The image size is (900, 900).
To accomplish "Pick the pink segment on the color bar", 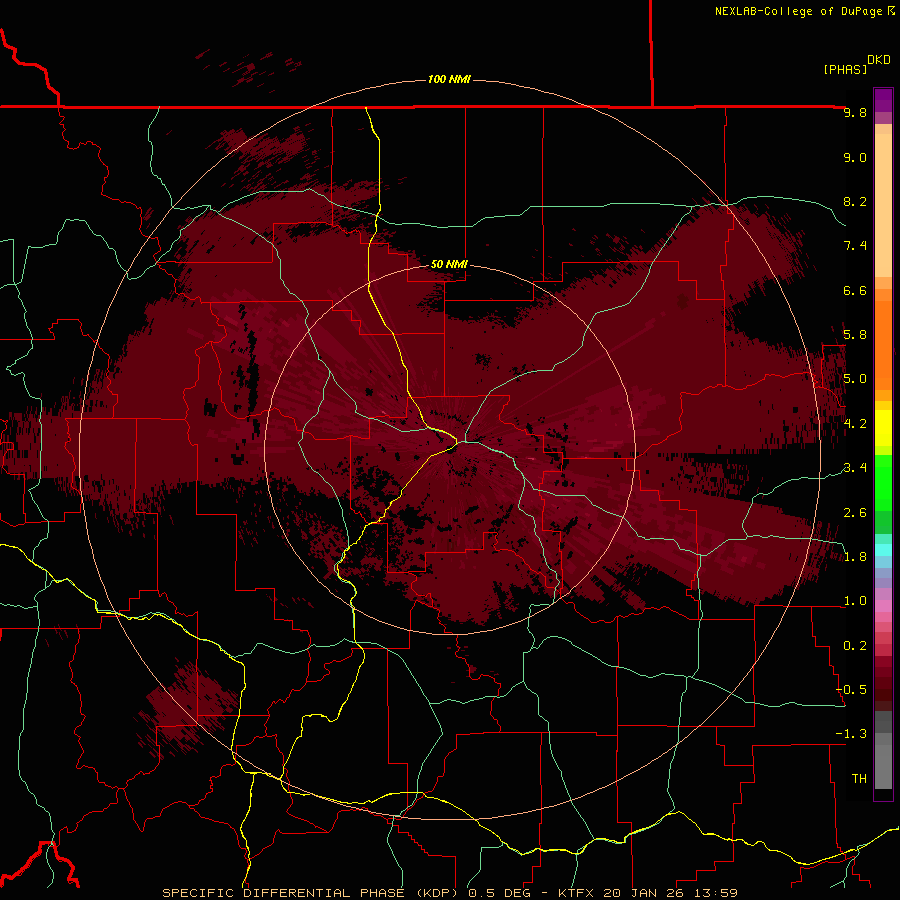I will tap(883, 606).
